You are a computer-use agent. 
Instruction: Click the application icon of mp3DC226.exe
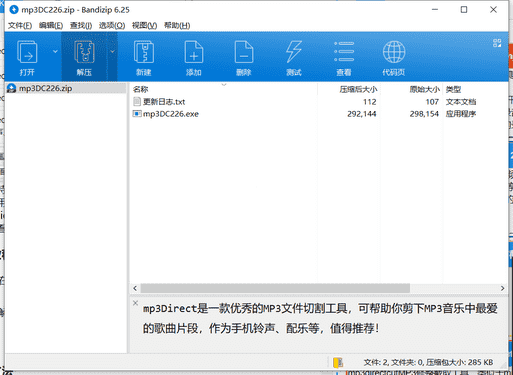137,114
